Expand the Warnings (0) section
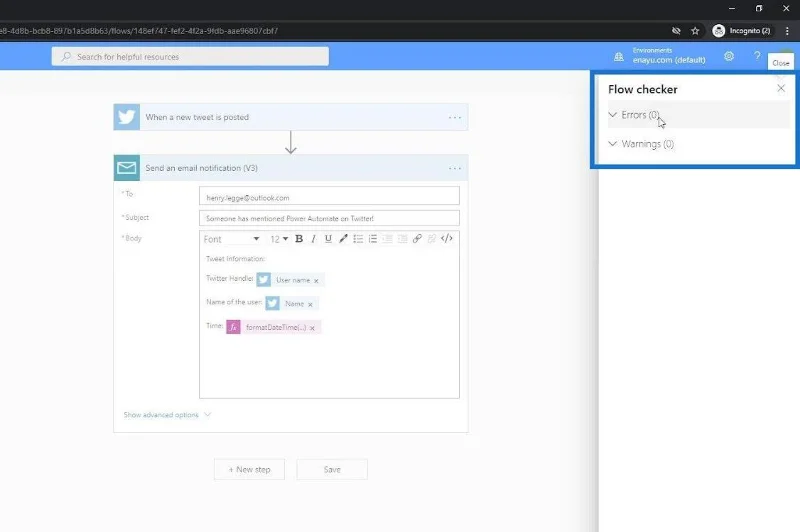 click(698, 144)
